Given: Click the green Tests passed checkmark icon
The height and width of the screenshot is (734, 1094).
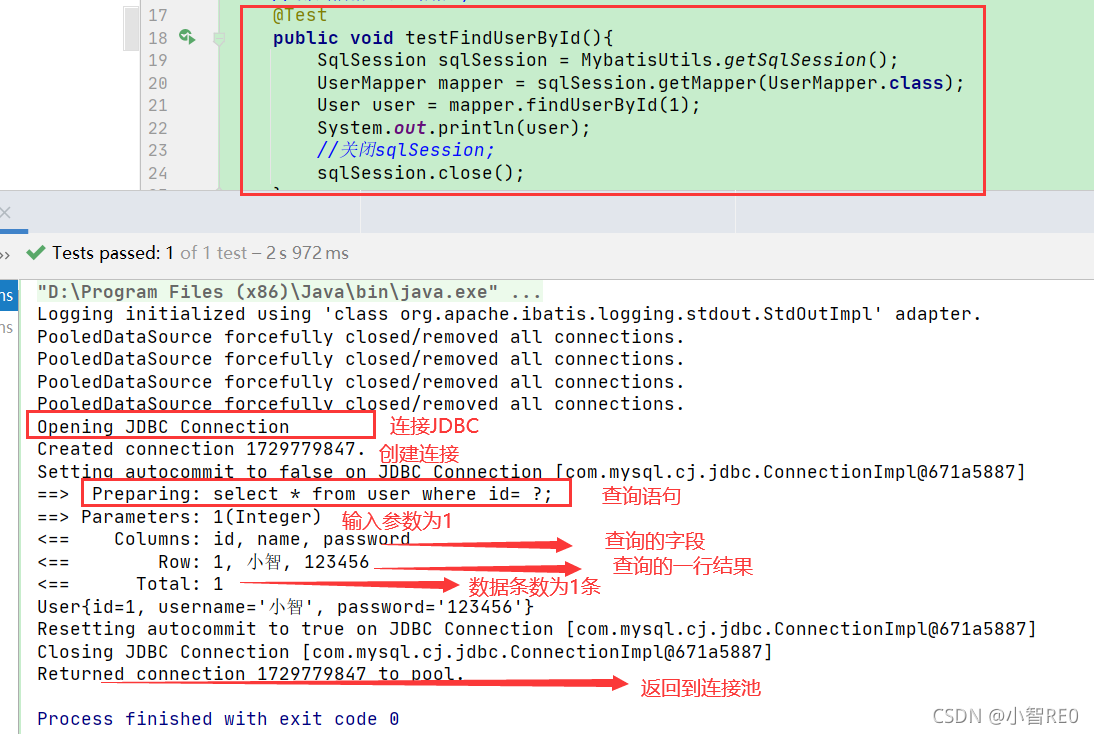Looking at the screenshot, I should (36, 253).
